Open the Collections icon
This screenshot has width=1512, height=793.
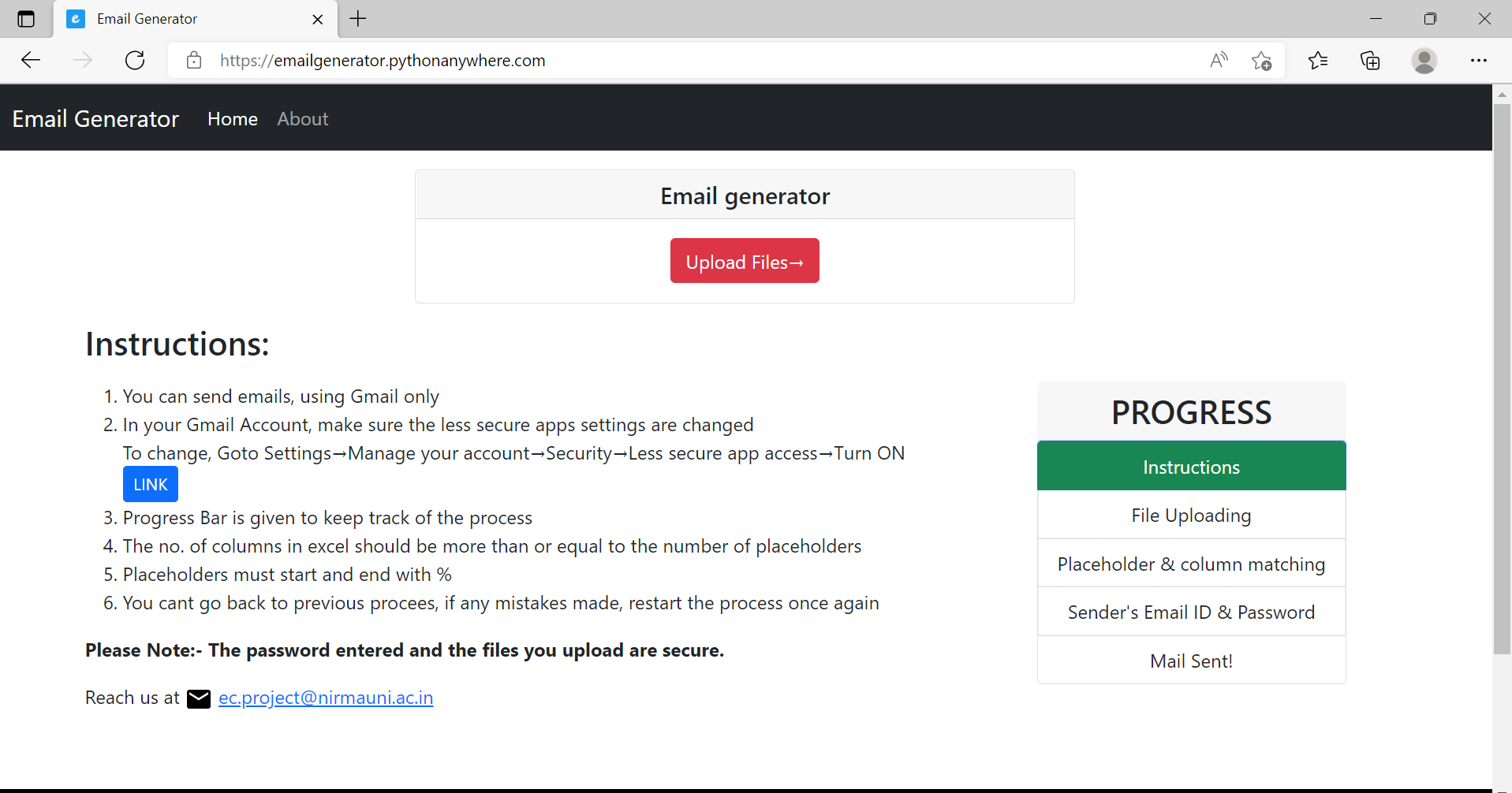[1370, 60]
